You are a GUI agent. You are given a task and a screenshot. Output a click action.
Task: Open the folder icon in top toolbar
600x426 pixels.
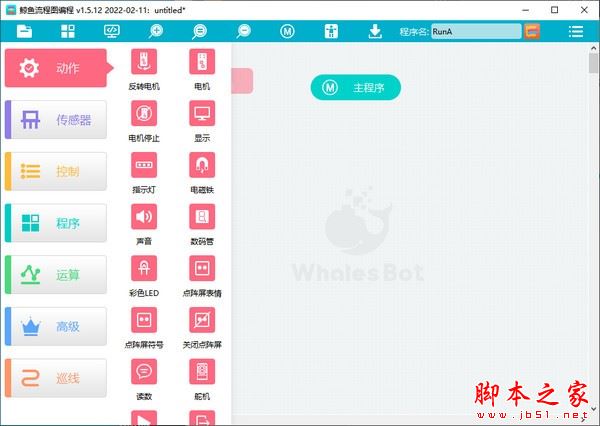pyautogui.click(x=24, y=31)
